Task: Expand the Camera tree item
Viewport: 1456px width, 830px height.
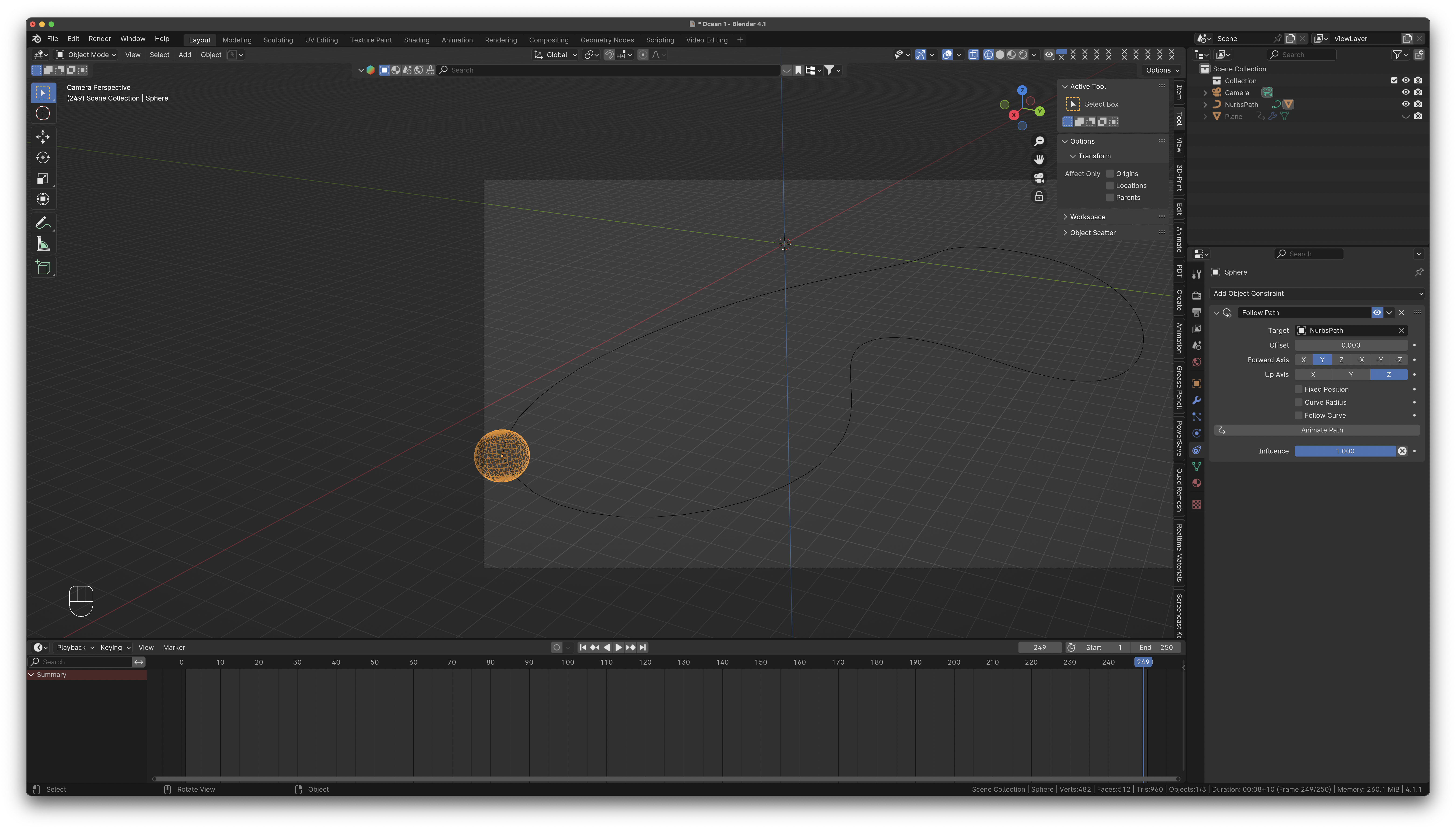Action: (1205, 93)
